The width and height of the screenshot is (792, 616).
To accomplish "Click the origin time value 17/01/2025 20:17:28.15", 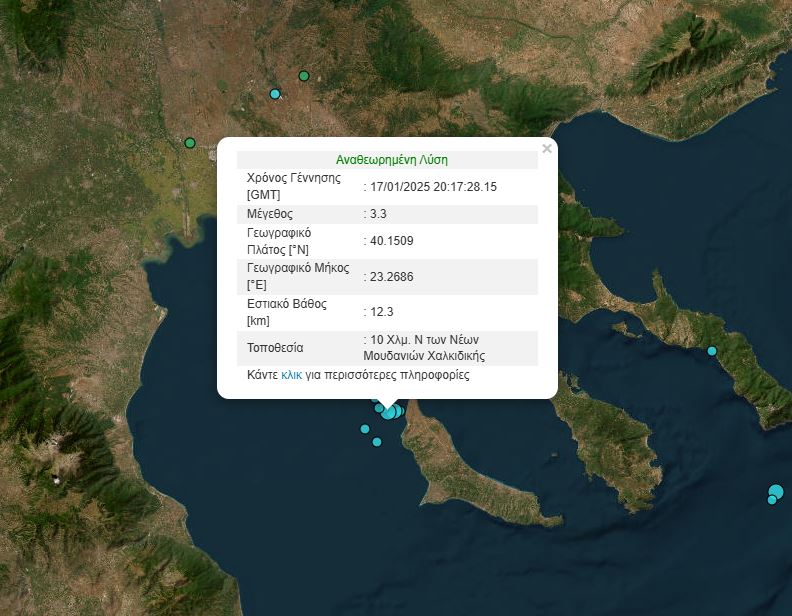I will coord(434,187).
